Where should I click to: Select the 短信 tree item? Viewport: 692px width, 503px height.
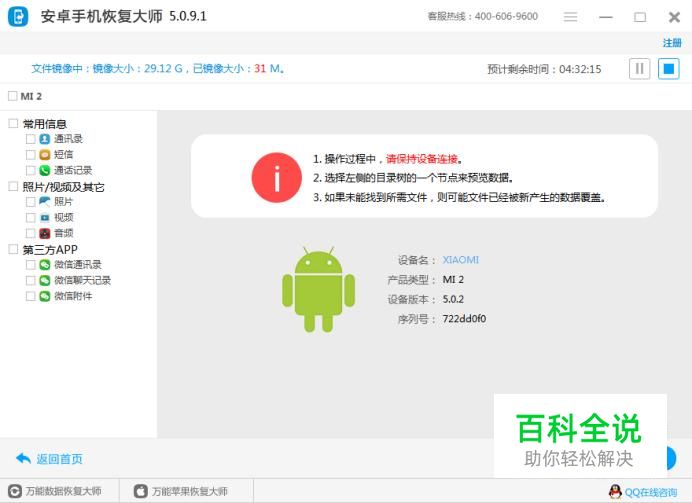click(x=64, y=155)
